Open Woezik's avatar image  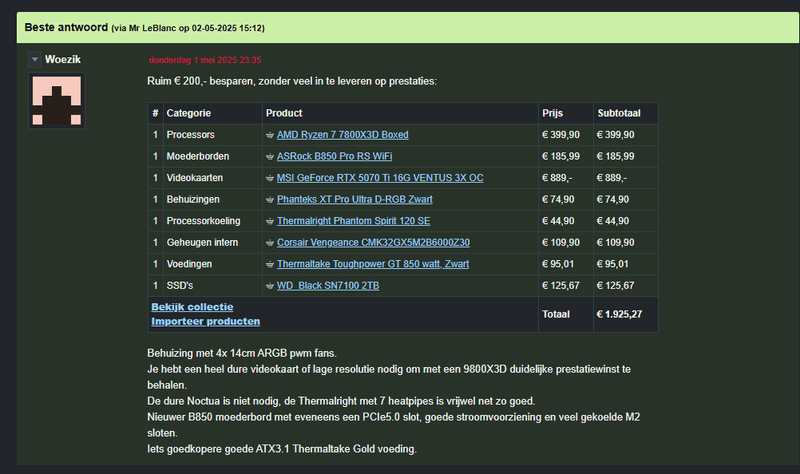[x=56, y=101]
